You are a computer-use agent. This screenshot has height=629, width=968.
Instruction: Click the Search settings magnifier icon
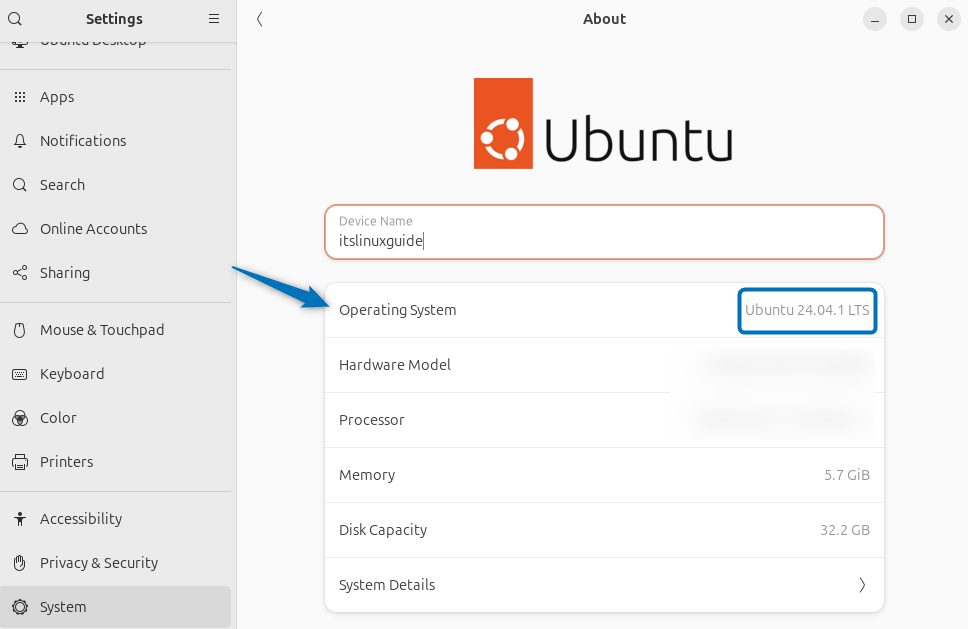click(19, 184)
